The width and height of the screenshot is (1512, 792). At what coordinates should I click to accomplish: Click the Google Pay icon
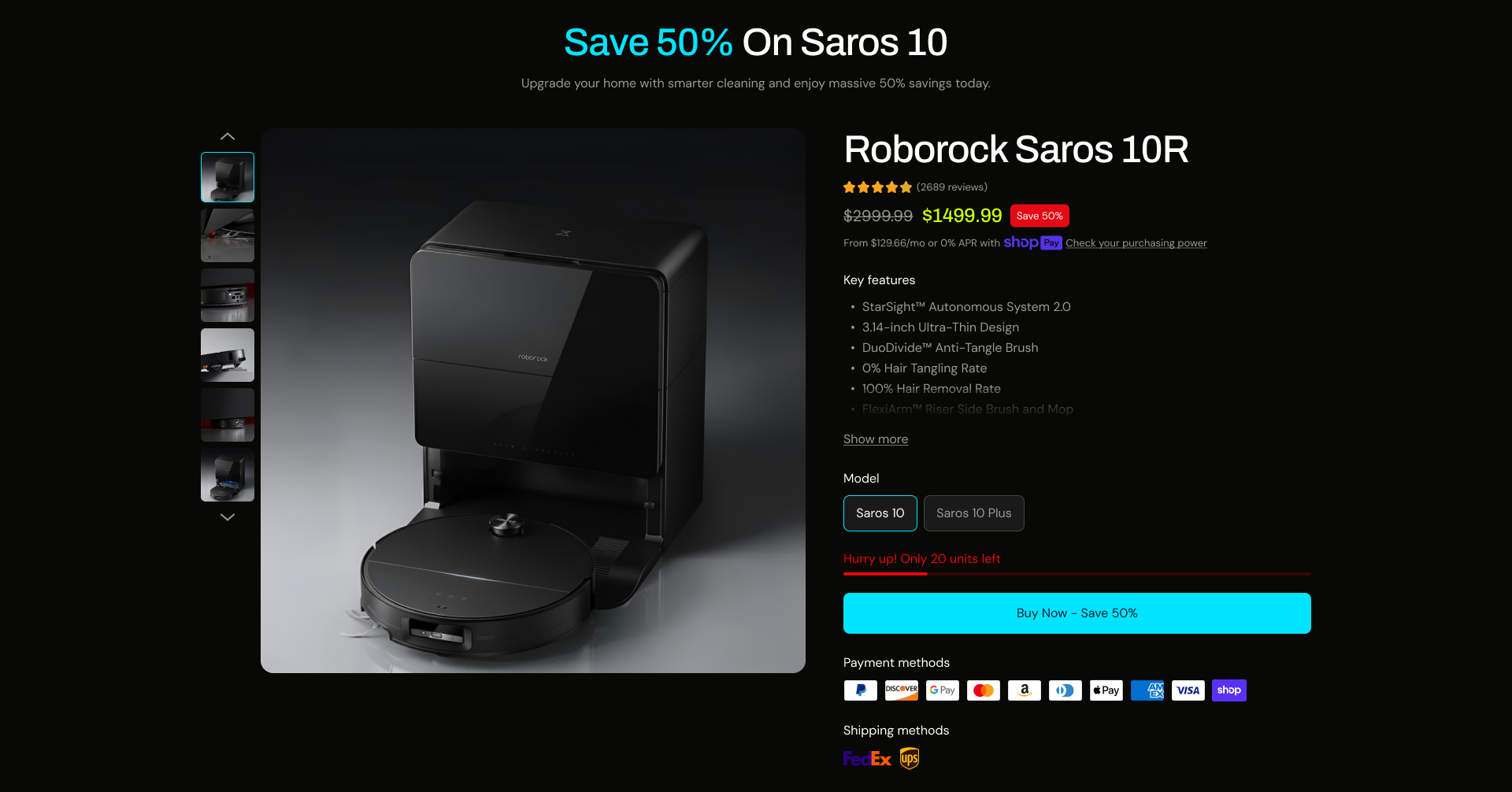(942, 690)
